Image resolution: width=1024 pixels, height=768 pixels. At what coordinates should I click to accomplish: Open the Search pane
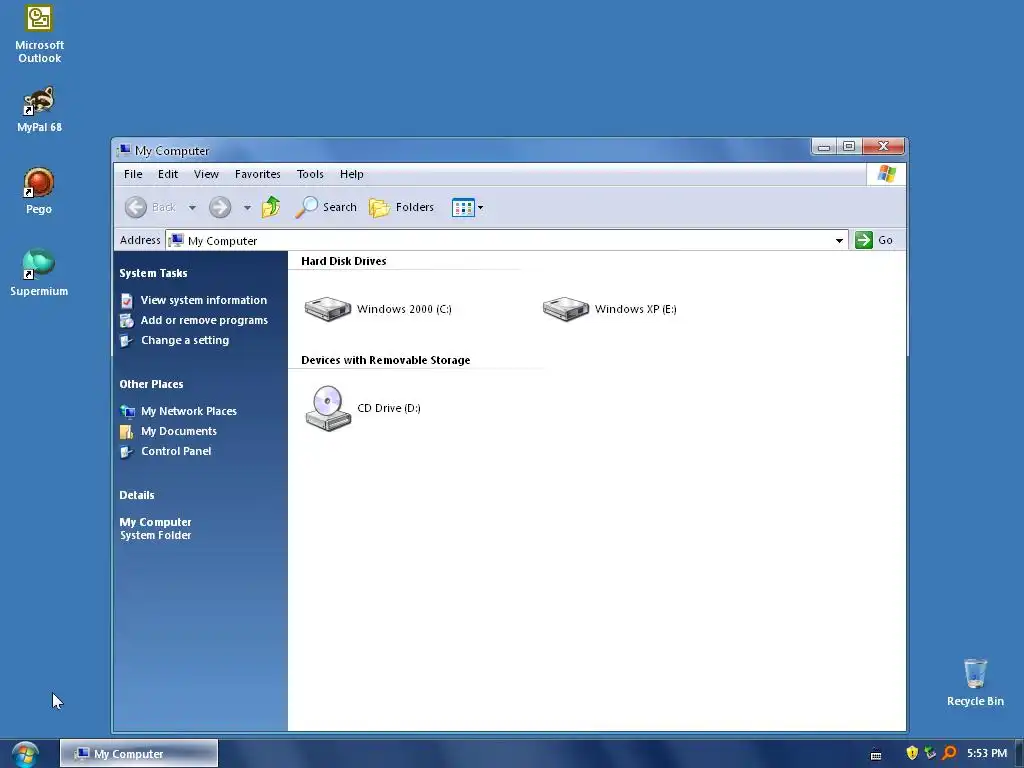click(326, 207)
